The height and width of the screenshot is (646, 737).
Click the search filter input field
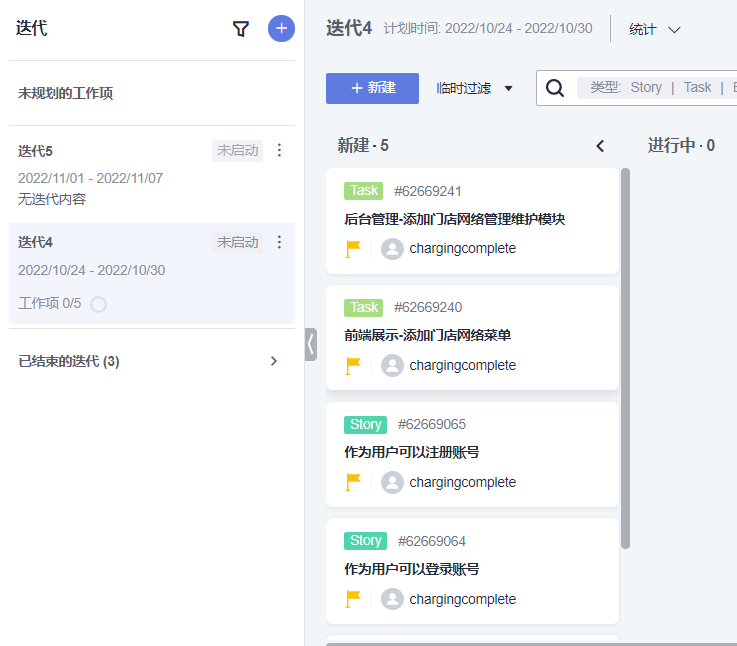[x=660, y=88]
